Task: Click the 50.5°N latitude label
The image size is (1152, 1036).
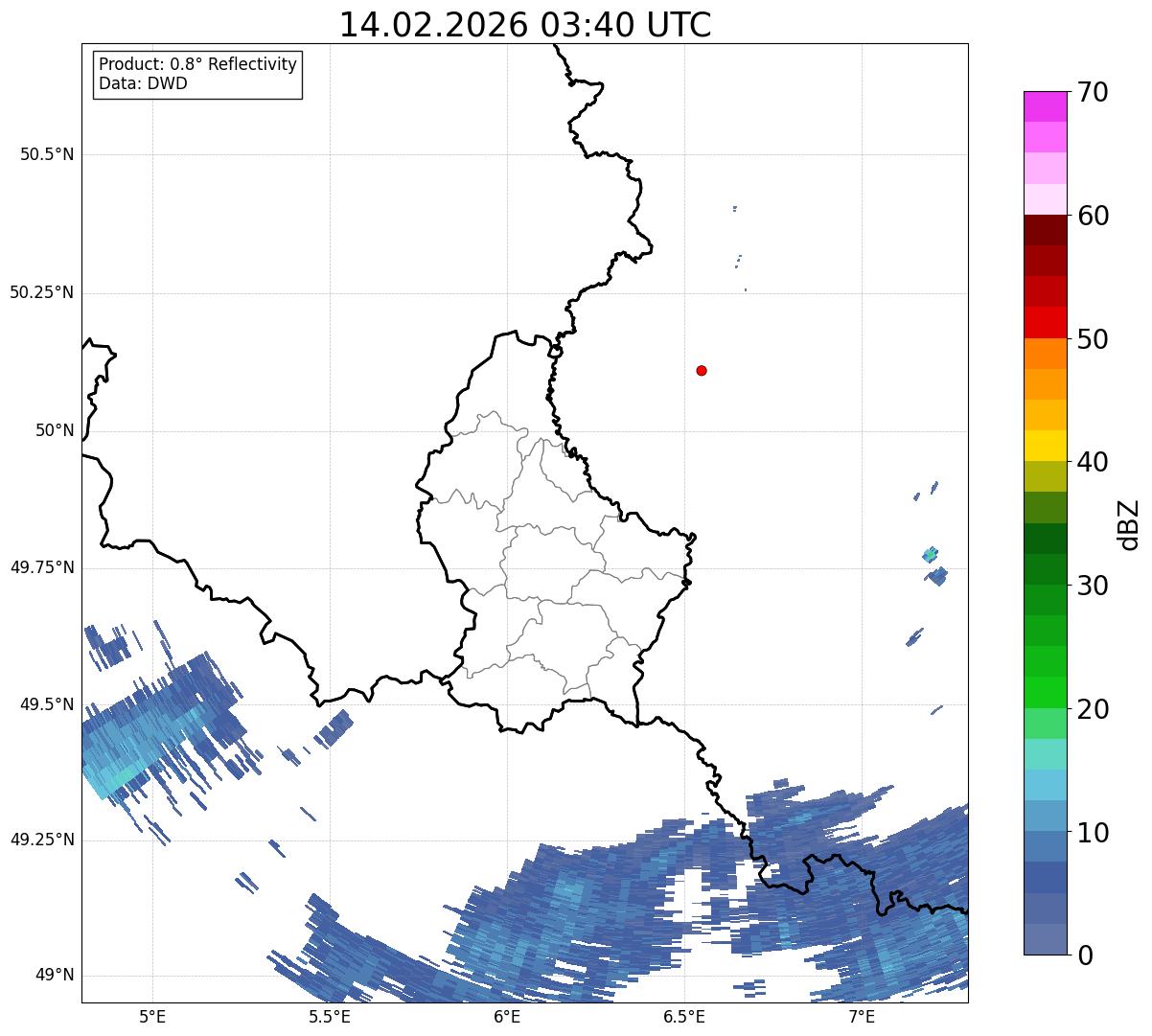Action: coord(47,154)
